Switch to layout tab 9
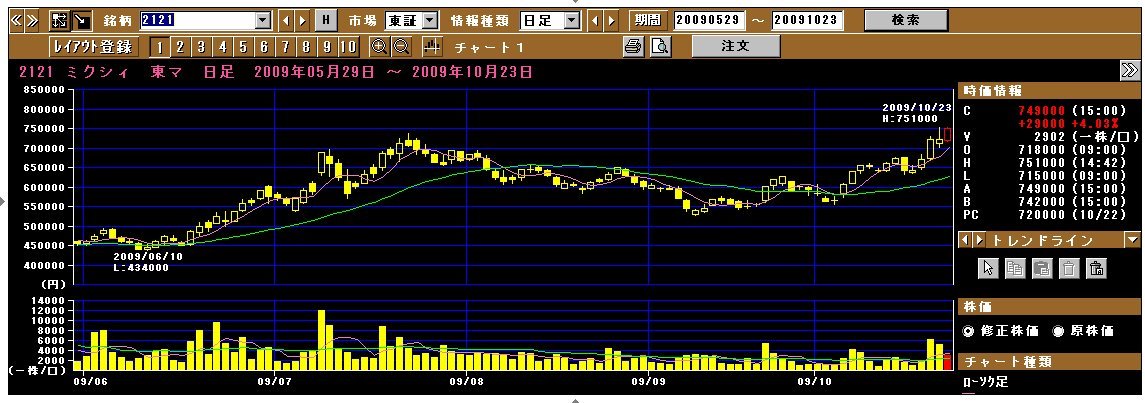 tap(326, 47)
